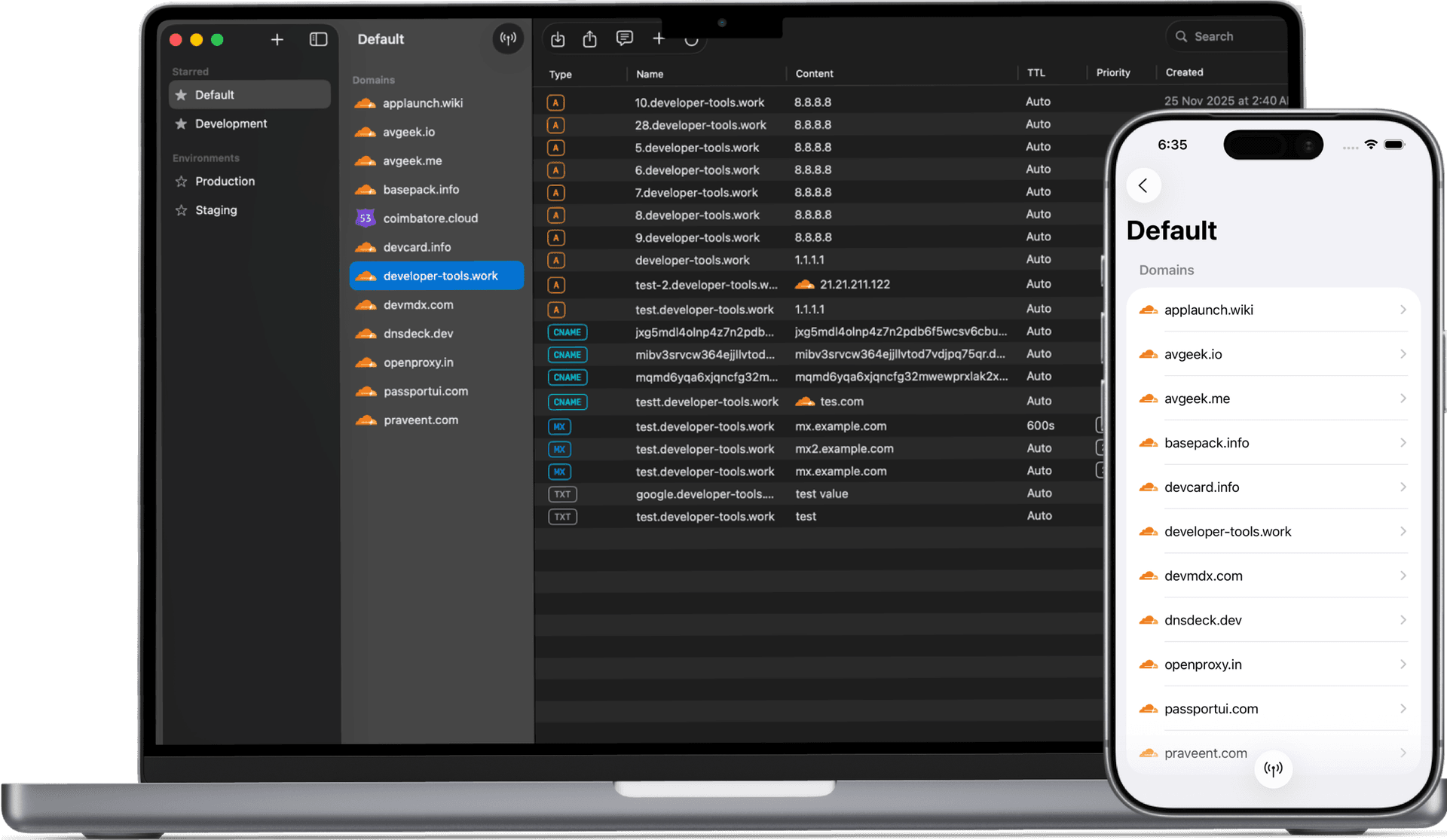Click the import records toolbar icon
The height and width of the screenshot is (840, 1447).
click(558, 39)
